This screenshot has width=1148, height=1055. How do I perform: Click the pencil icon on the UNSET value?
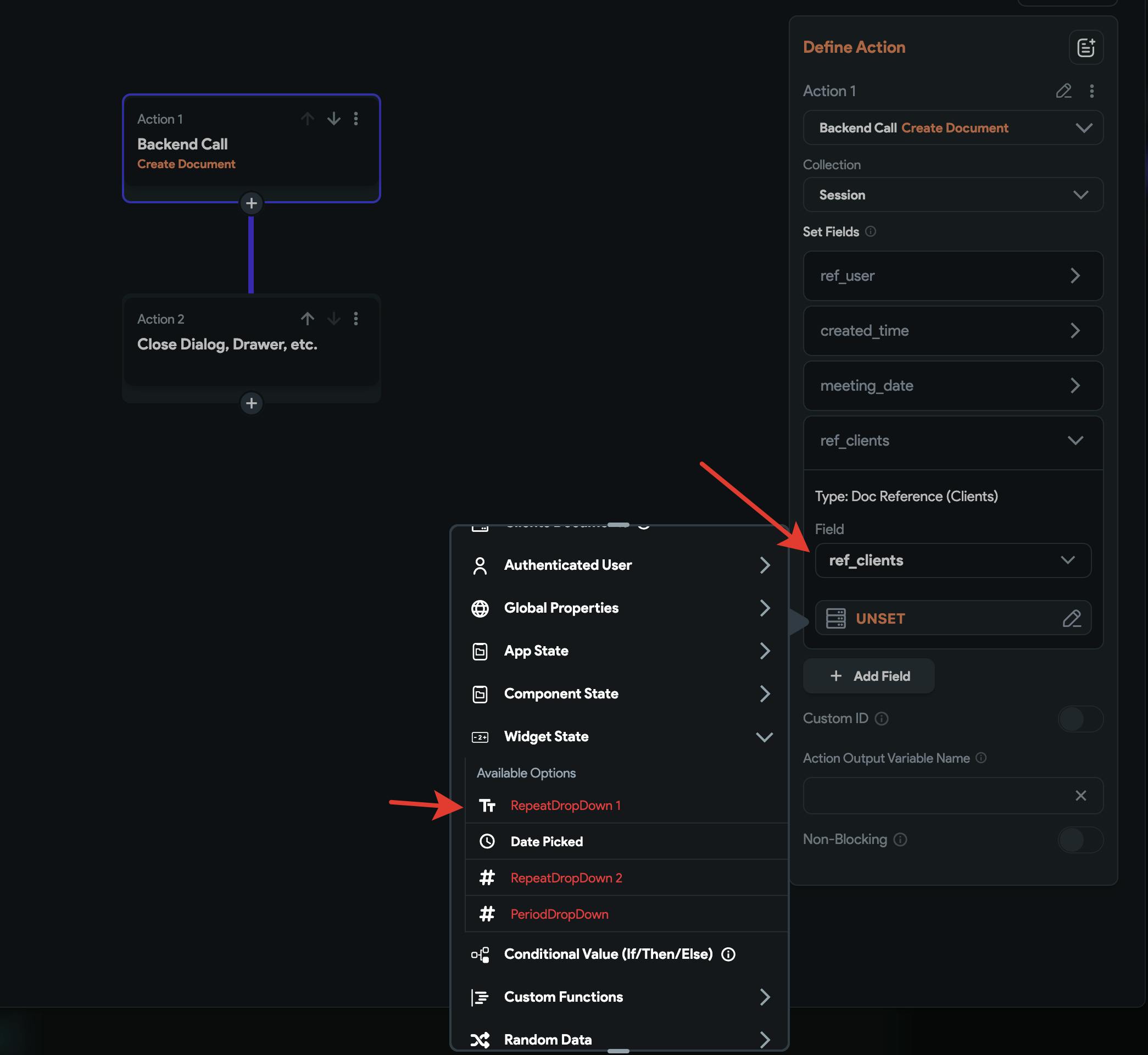pos(1072,618)
